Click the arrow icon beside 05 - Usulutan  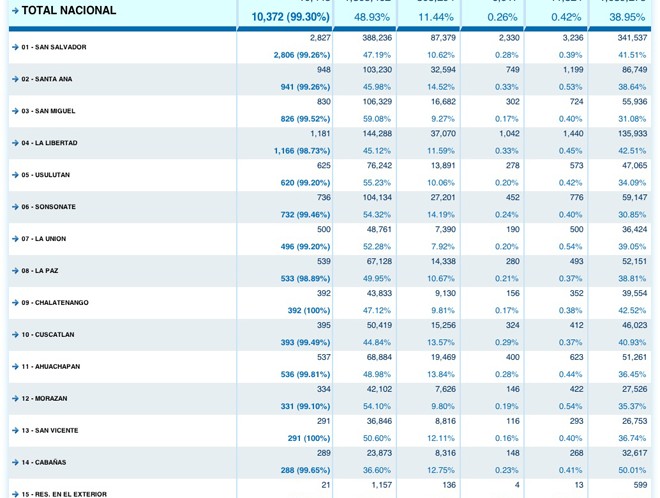15,175
